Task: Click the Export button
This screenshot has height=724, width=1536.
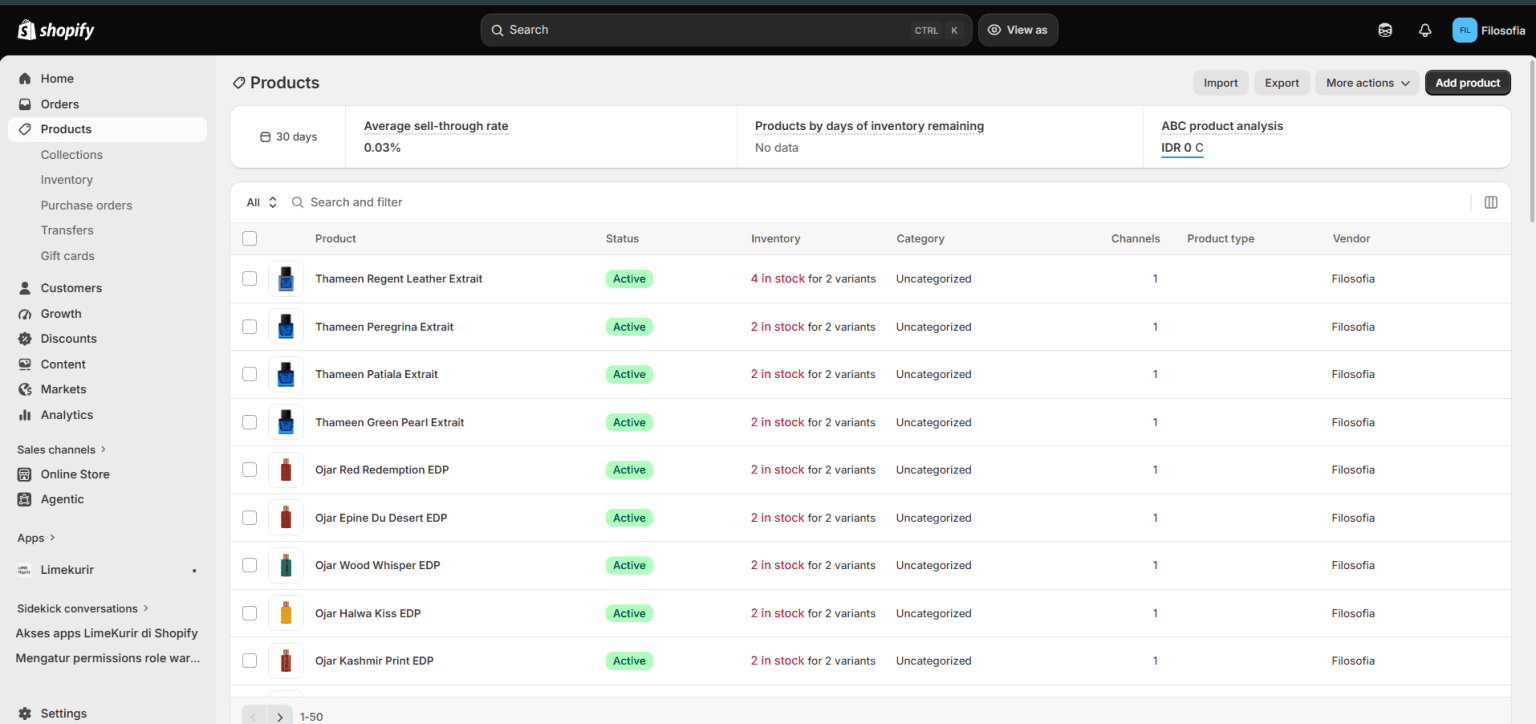Action: (1281, 83)
